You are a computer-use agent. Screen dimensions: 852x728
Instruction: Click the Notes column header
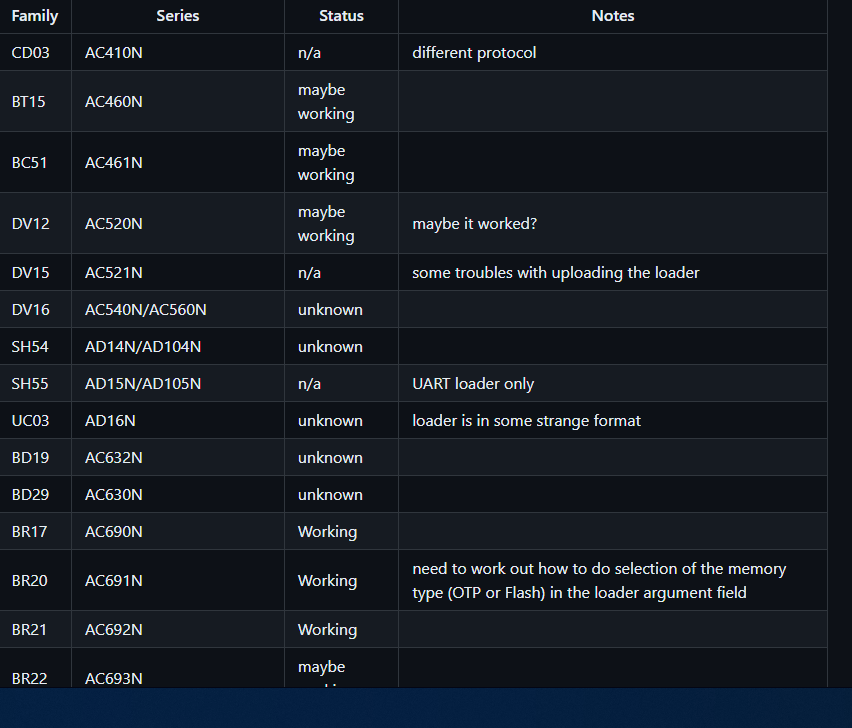(x=612, y=16)
